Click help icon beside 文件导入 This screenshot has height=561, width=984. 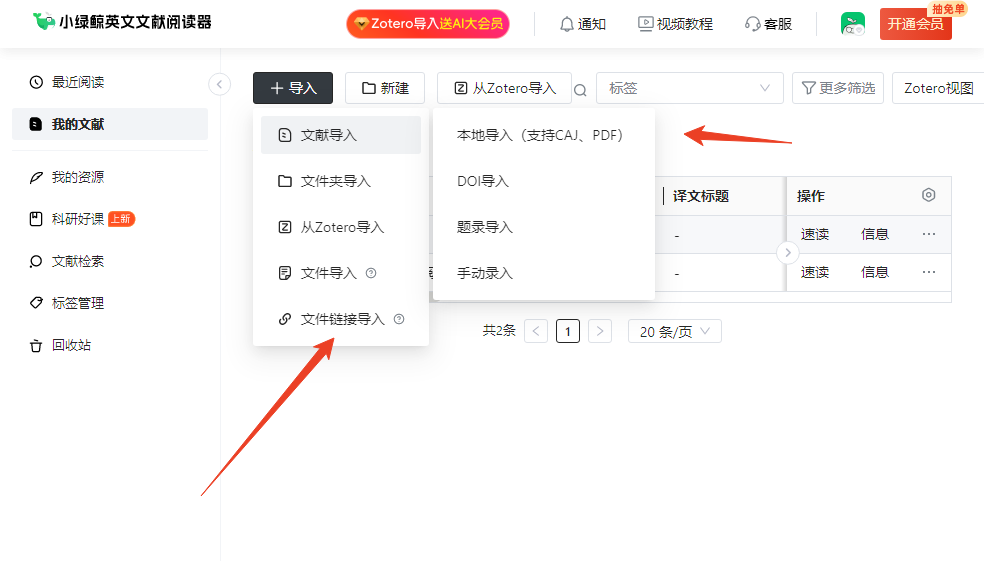coord(371,273)
